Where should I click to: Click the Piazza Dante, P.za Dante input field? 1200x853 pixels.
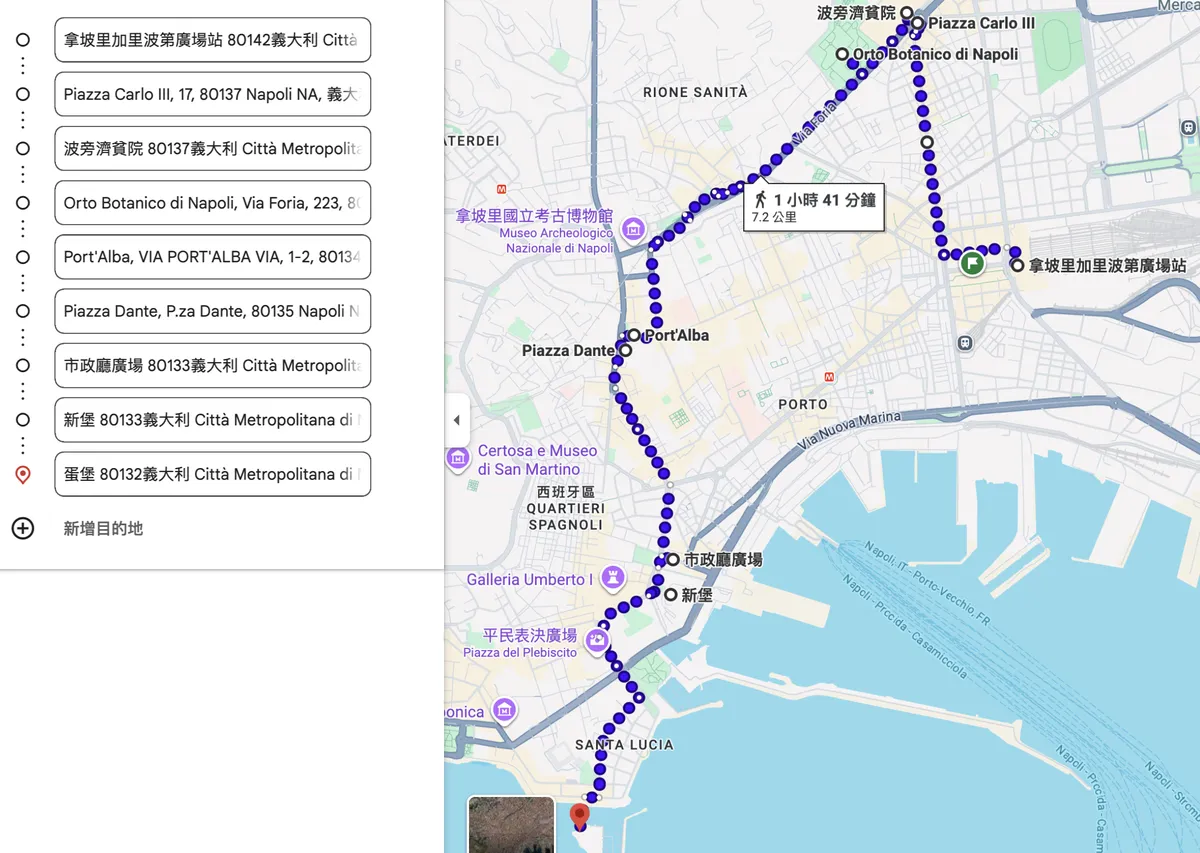213,311
